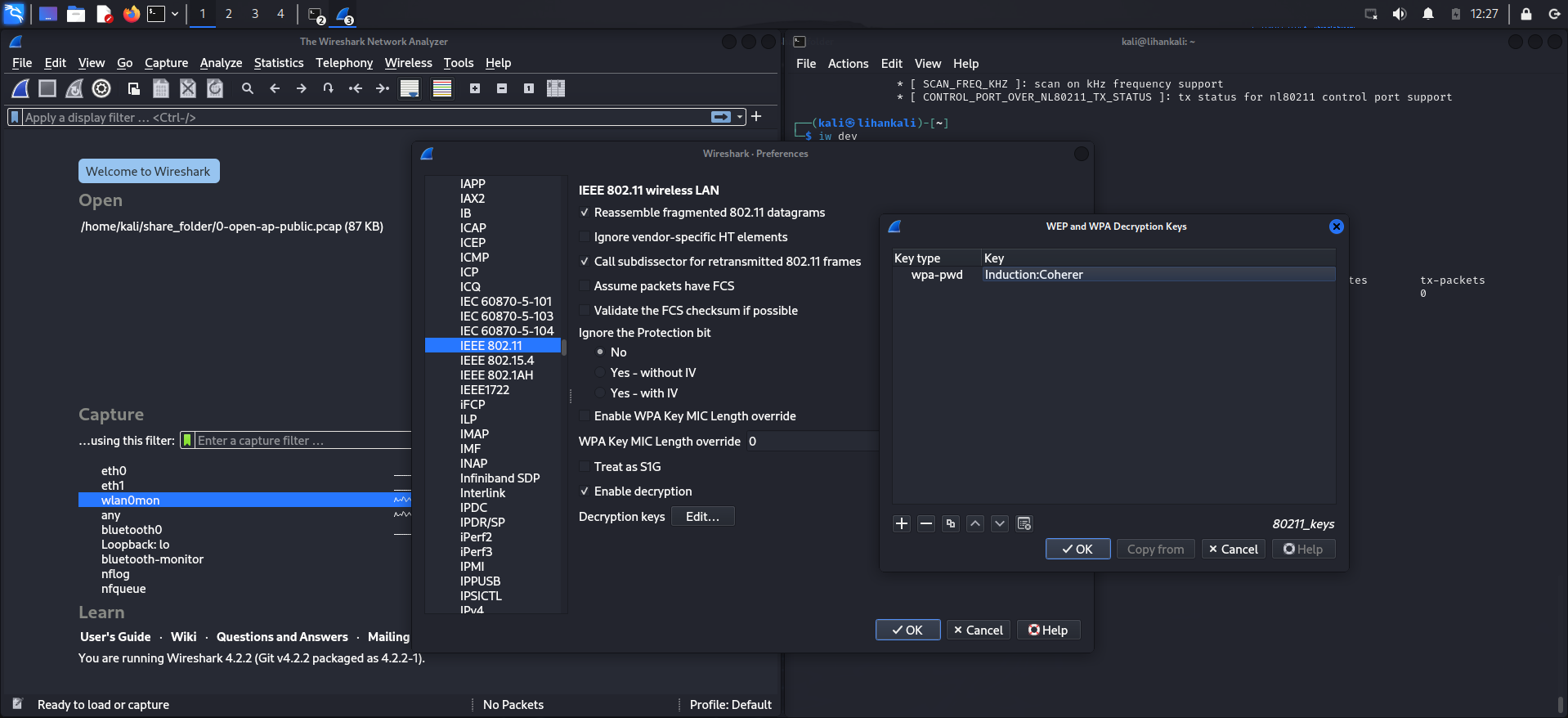Click OK in the WEP and WPA Decryption Keys dialog
1568x718 pixels.
tap(1077, 550)
